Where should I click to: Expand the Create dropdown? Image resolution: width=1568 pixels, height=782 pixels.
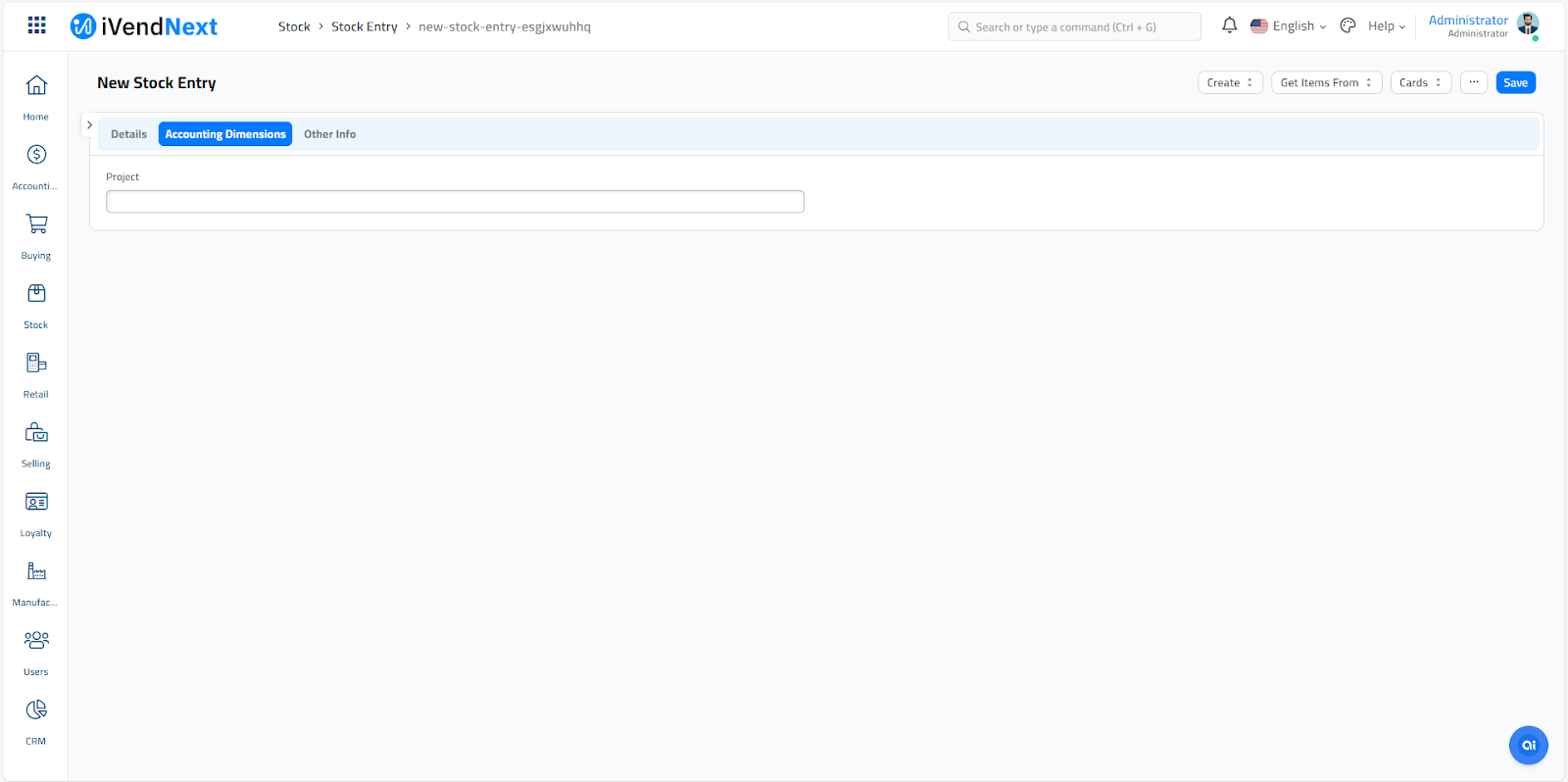coord(1230,83)
